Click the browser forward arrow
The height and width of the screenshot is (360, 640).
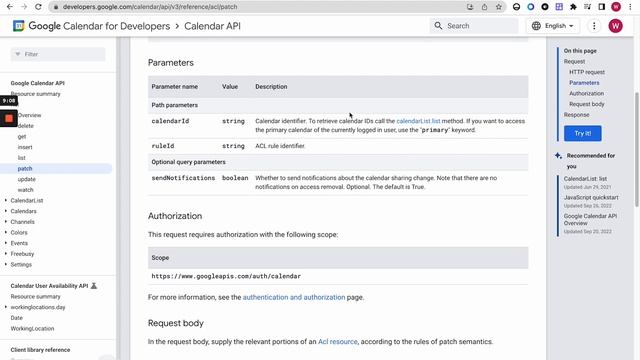(24, 7)
